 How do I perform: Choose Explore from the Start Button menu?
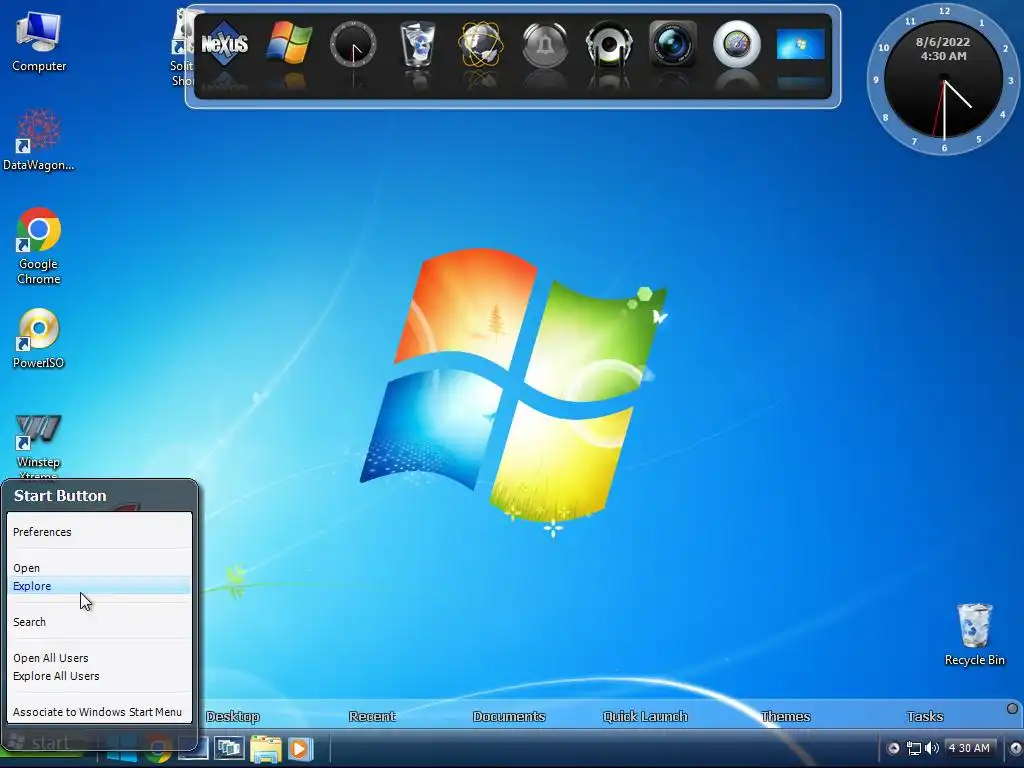(99, 586)
